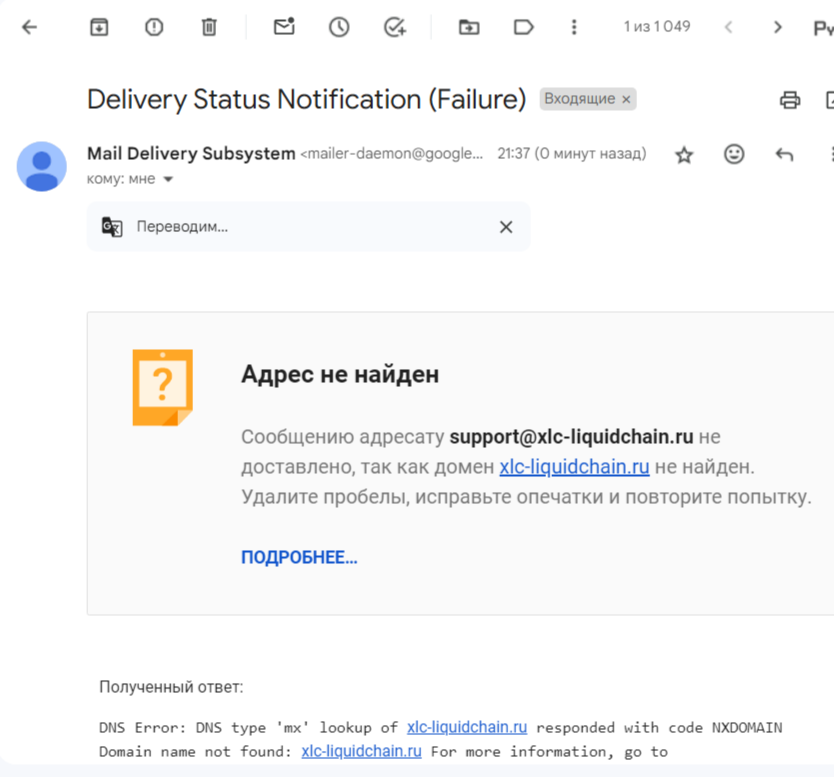Remove the 'Входящие' label from email
The image size is (834, 777).
click(x=627, y=100)
